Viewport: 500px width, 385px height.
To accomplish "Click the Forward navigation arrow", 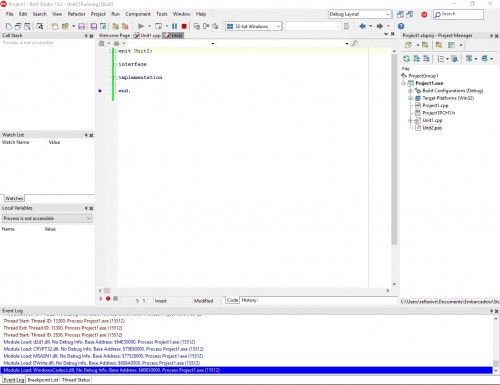I will [x=380, y=26].
